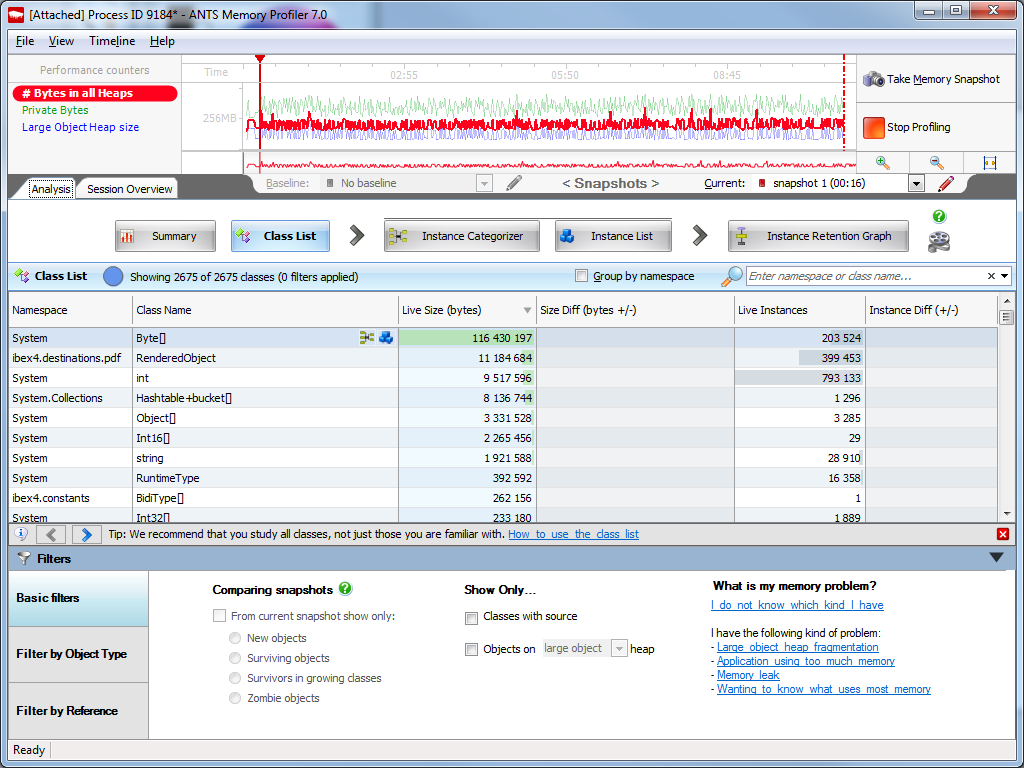Select New objects radio button

[x=235, y=638]
